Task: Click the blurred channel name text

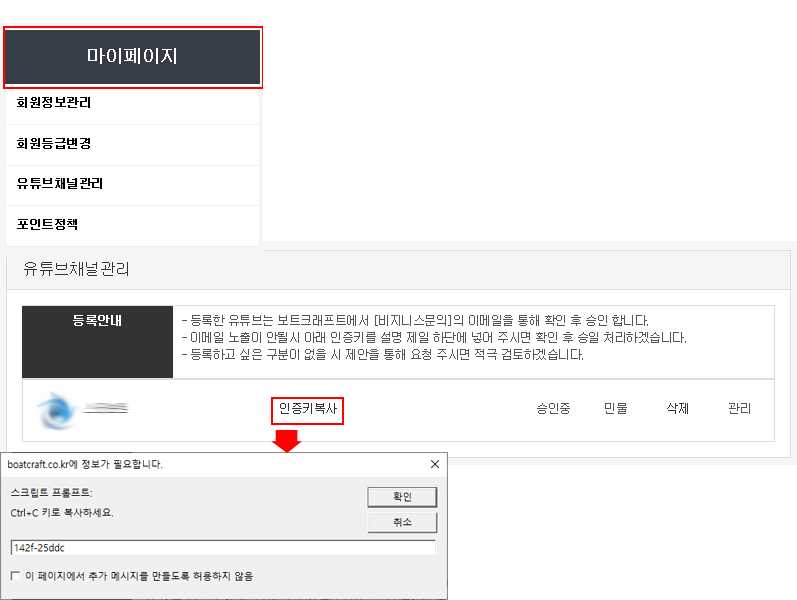Action: 105,408
